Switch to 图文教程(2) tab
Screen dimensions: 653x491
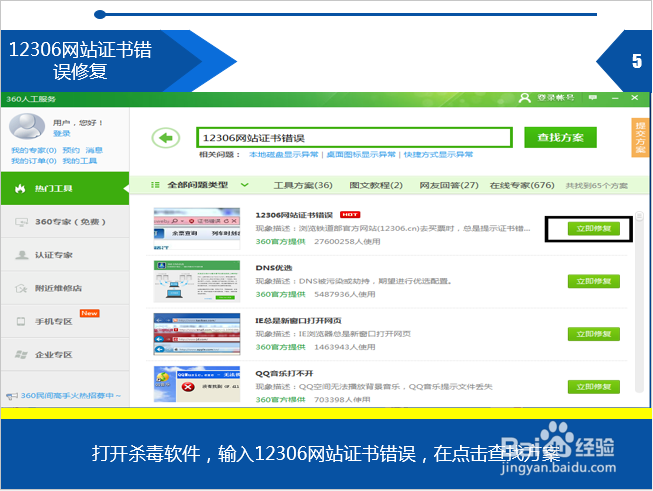pyautogui.click(x=376, y=185)
